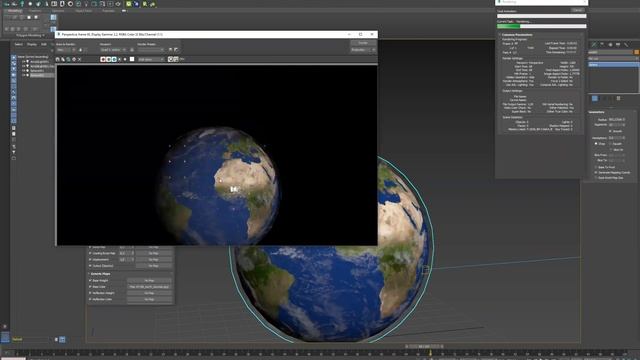The image size is (640, 360).
Task: Toggle the green channel display
Action: coord(108,59)
